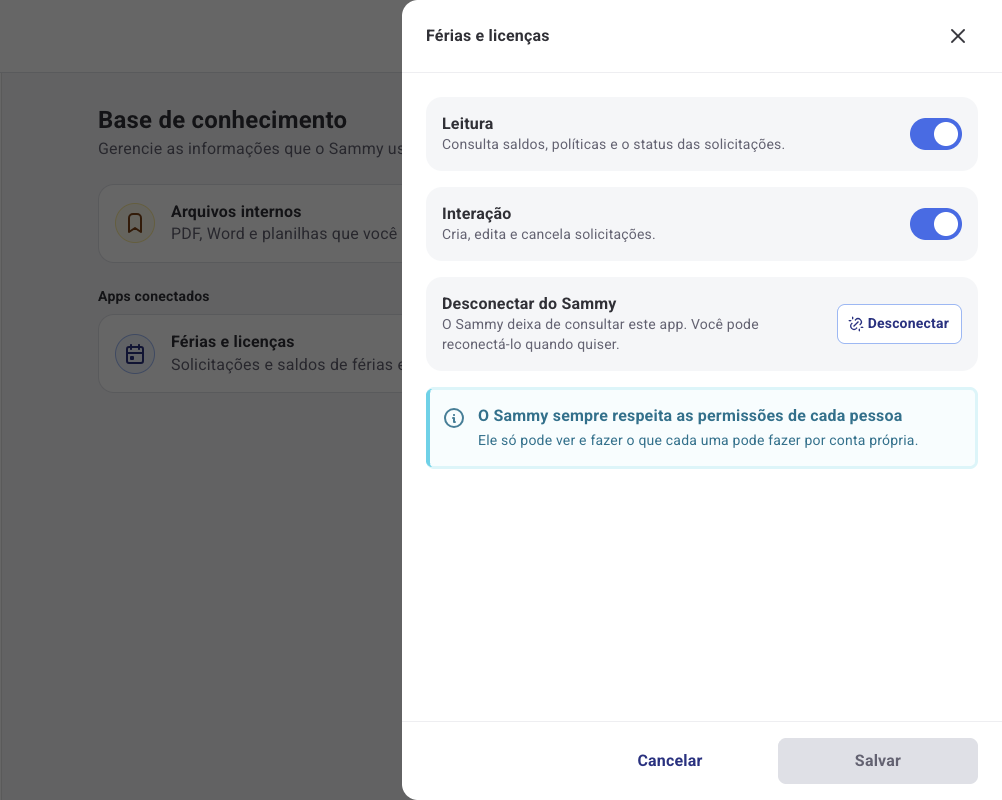The image size is (1002, 800).
Task: Click the Leitura label text
Action: [468, 123]
